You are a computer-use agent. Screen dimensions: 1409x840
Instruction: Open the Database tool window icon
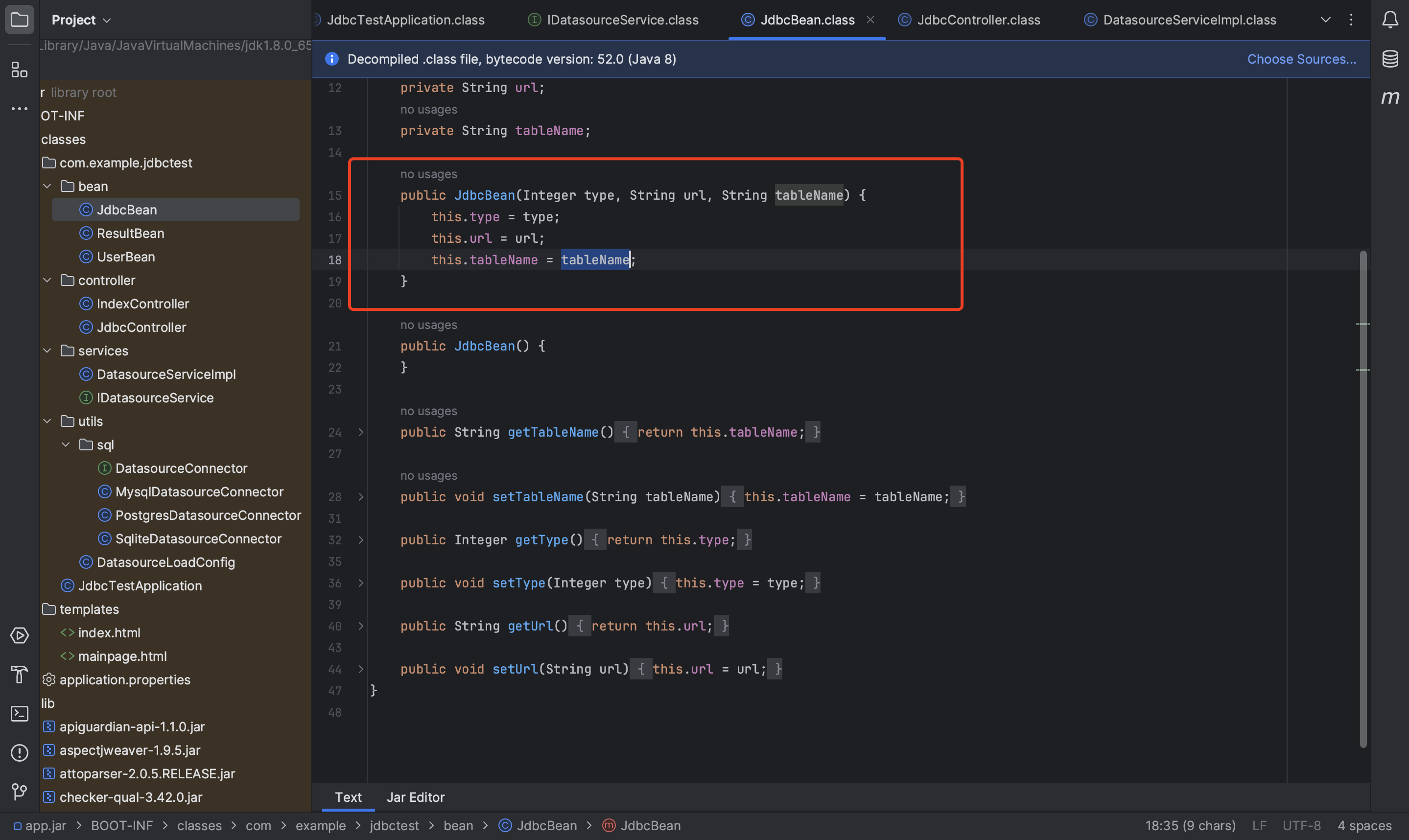point(1390,58)
